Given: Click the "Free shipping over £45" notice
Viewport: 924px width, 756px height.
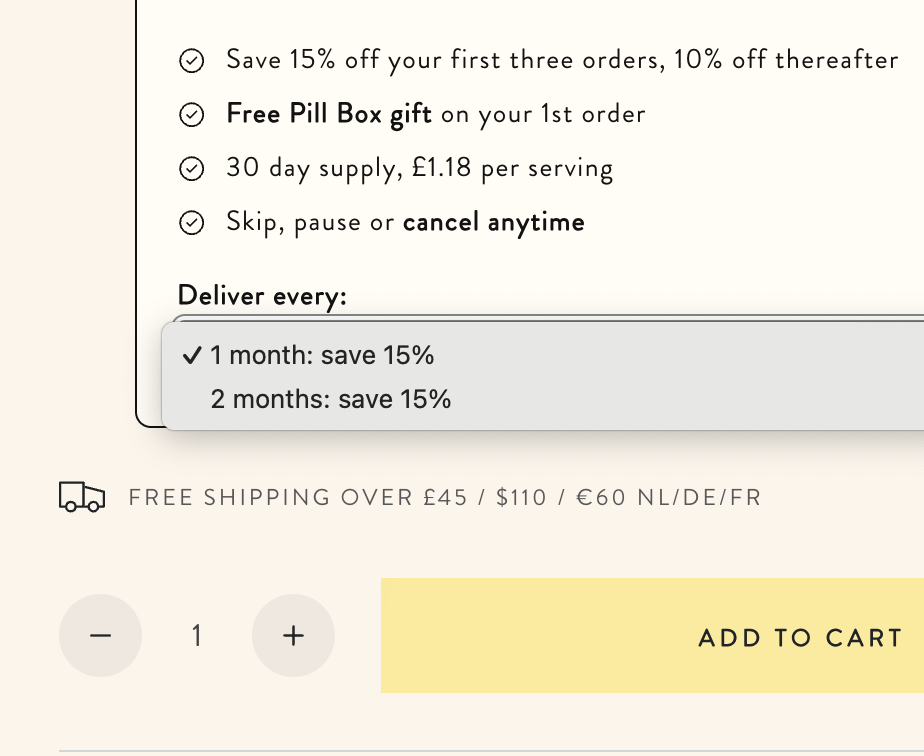Looking at the screenshot, I should pos(445,498).
